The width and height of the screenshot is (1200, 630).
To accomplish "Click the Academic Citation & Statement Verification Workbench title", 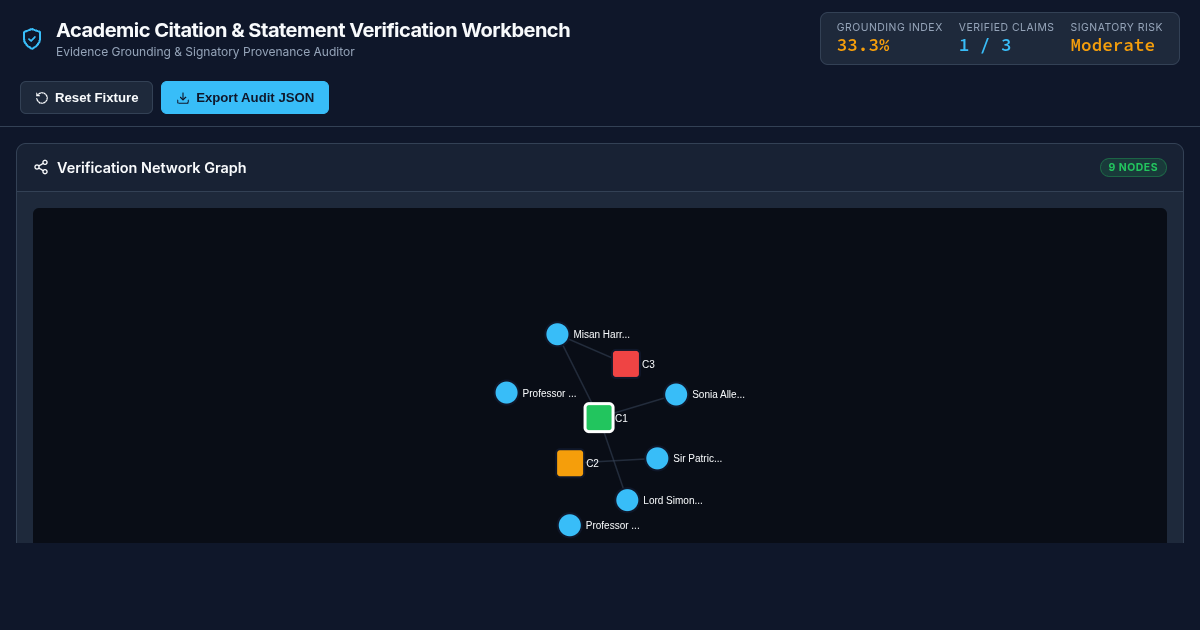I will tap(313, 30).
